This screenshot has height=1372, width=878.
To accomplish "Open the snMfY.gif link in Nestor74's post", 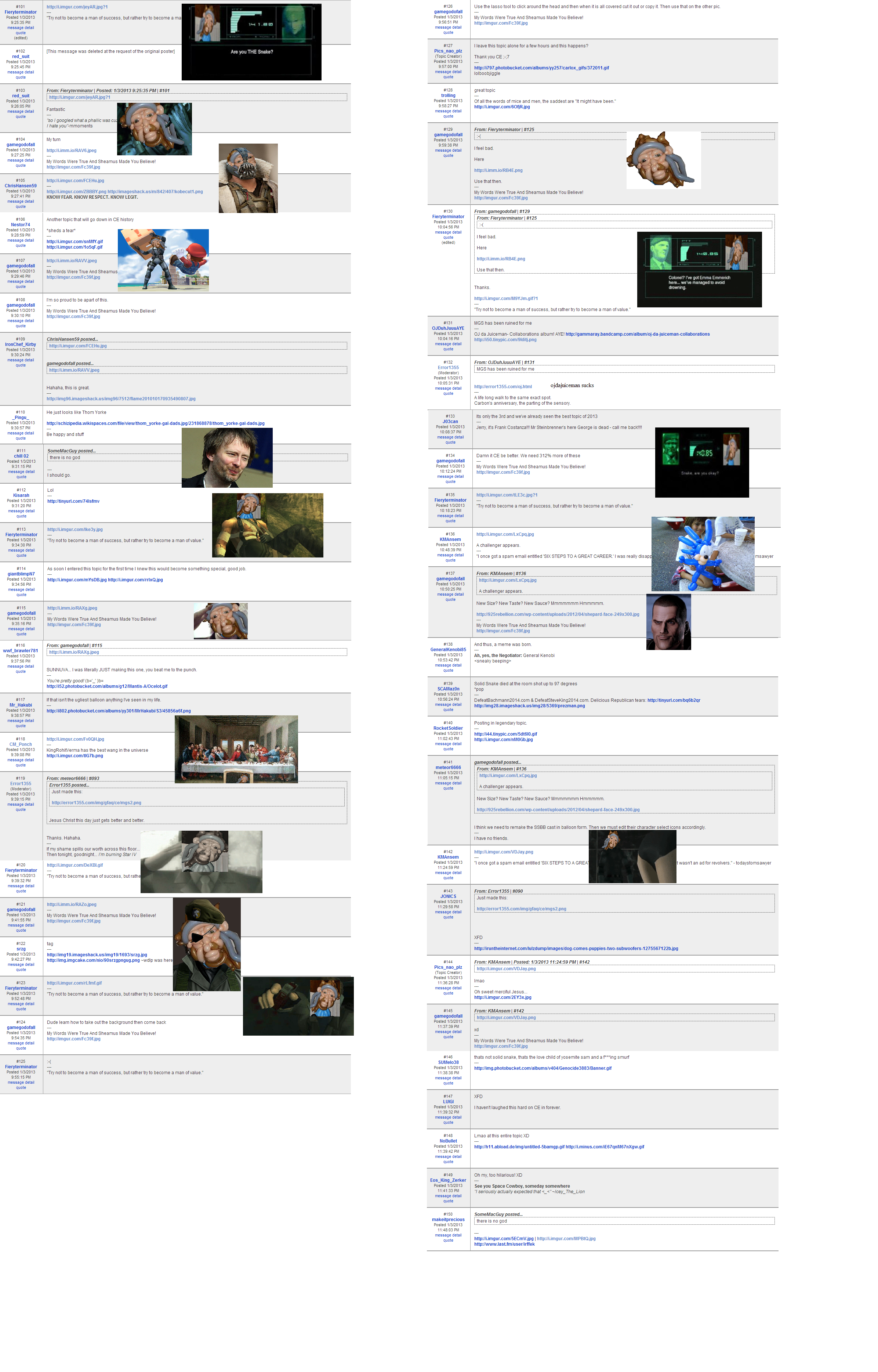I will point(75,242).
